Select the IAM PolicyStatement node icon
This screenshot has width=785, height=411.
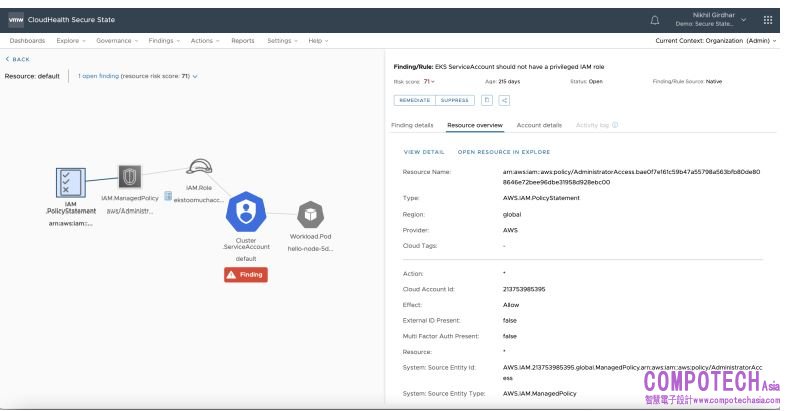pyautogui.click(x=71, y=182)
